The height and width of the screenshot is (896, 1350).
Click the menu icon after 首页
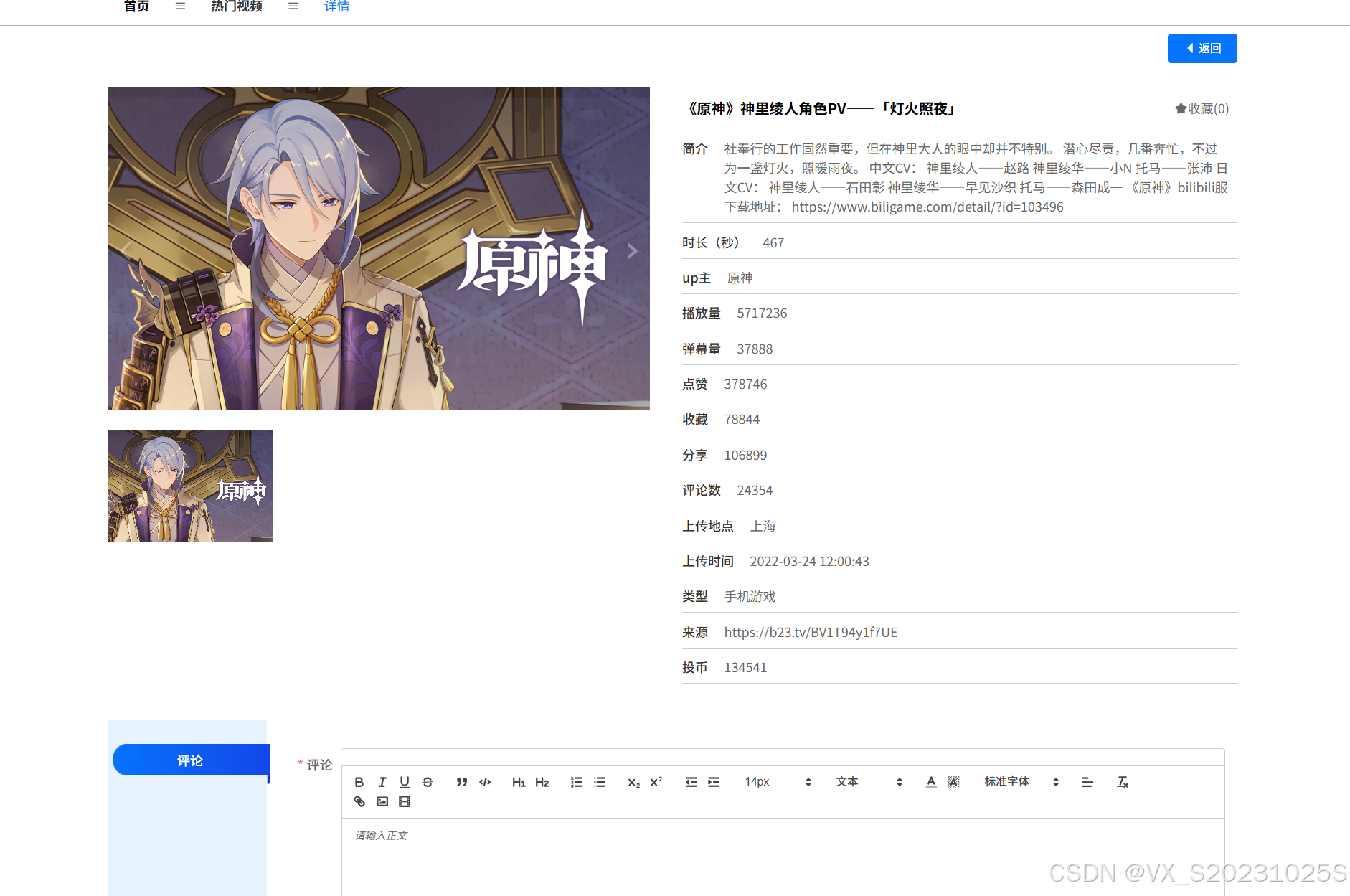[180, 6]
